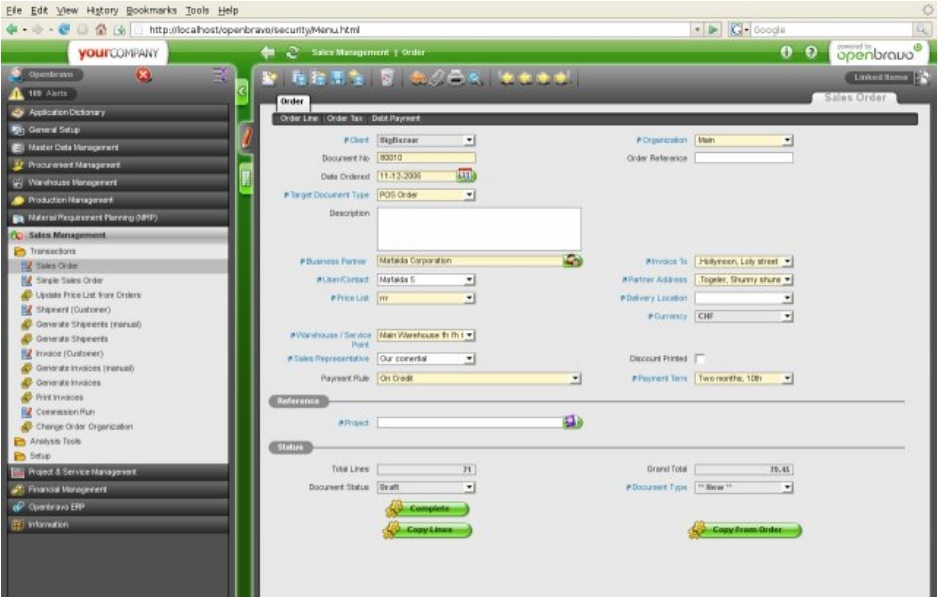Open the Linked Items button
Screen dimensions: 938x597
pyautogui.click(x=881, y=77)
